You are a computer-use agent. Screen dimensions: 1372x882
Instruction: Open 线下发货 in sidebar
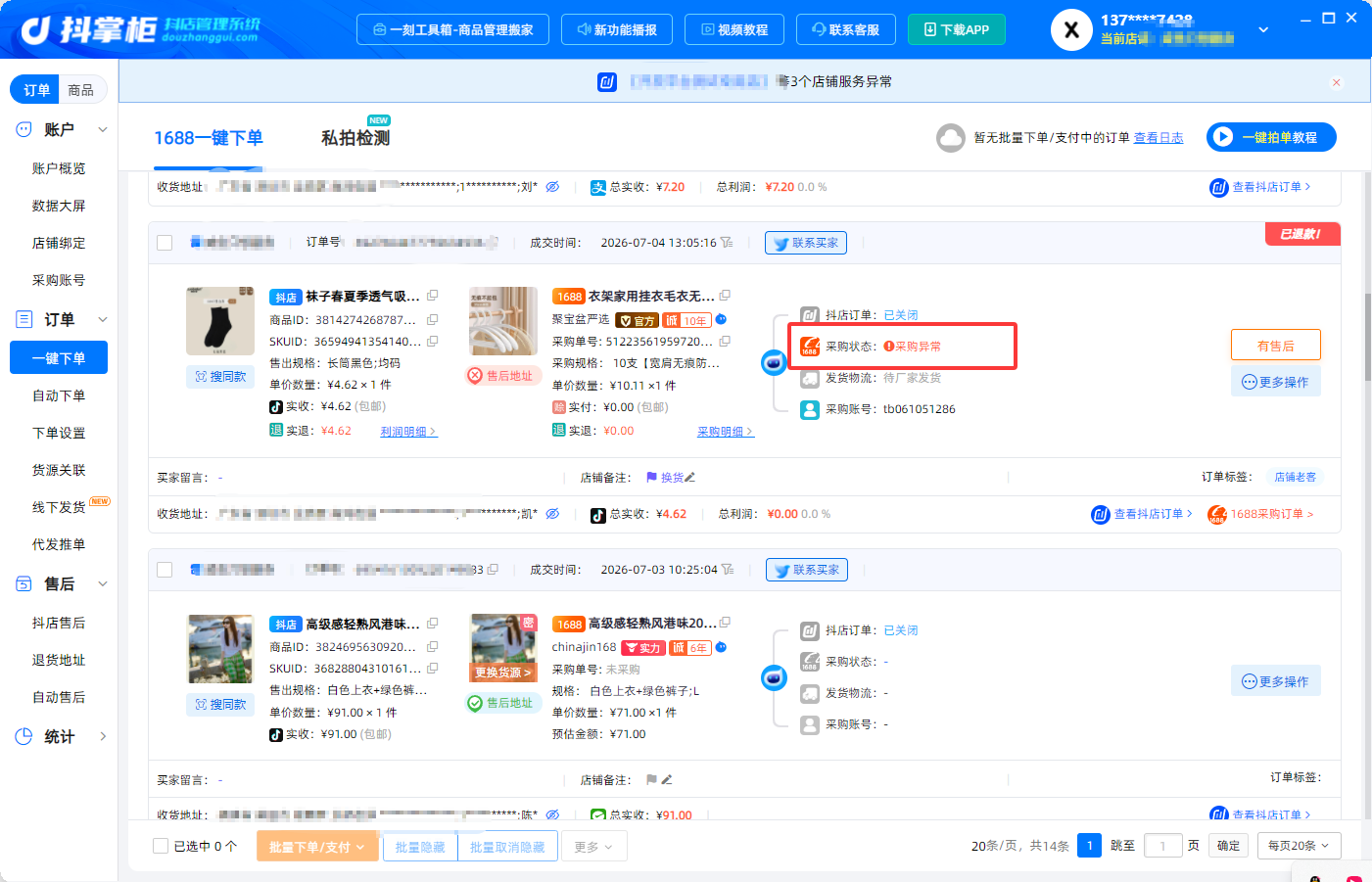[59, 507]
